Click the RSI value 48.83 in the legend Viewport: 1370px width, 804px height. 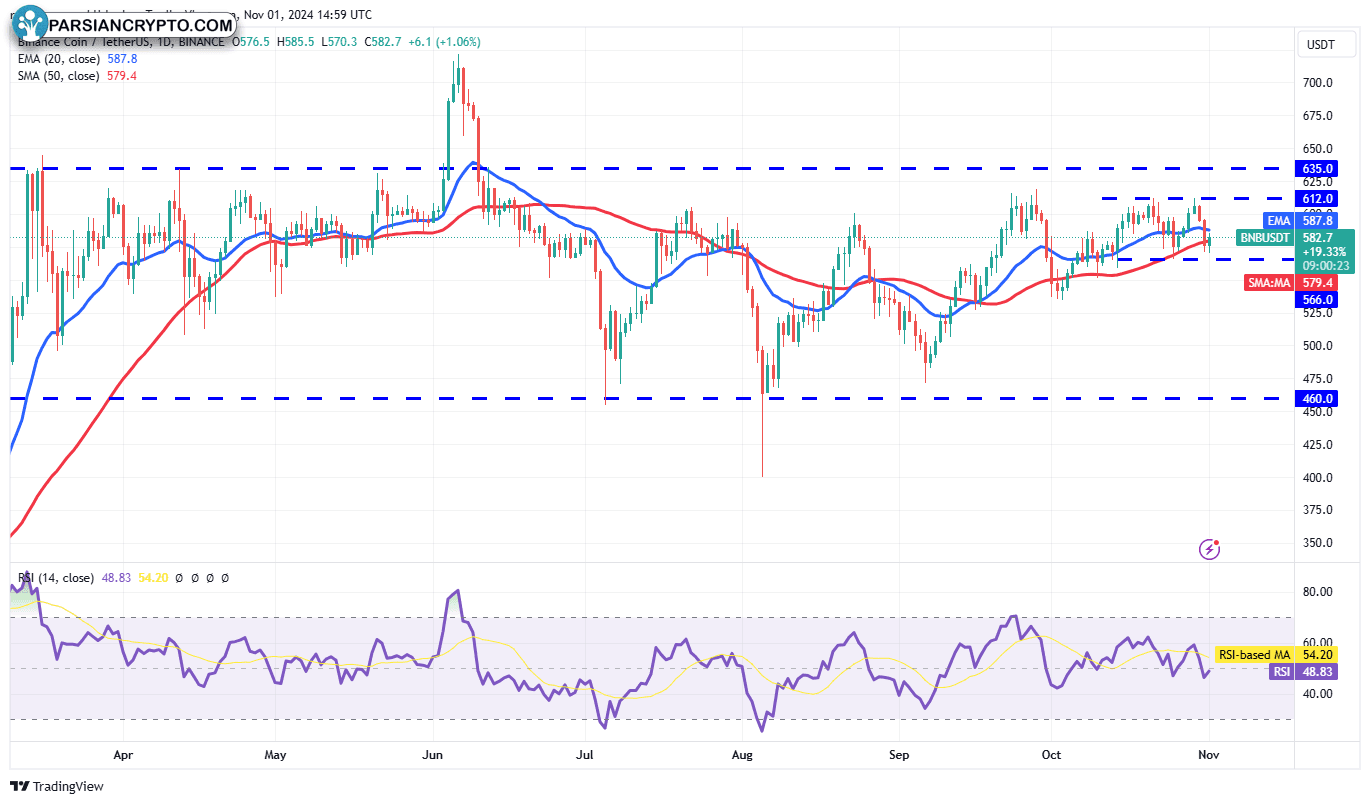point(117,578)
